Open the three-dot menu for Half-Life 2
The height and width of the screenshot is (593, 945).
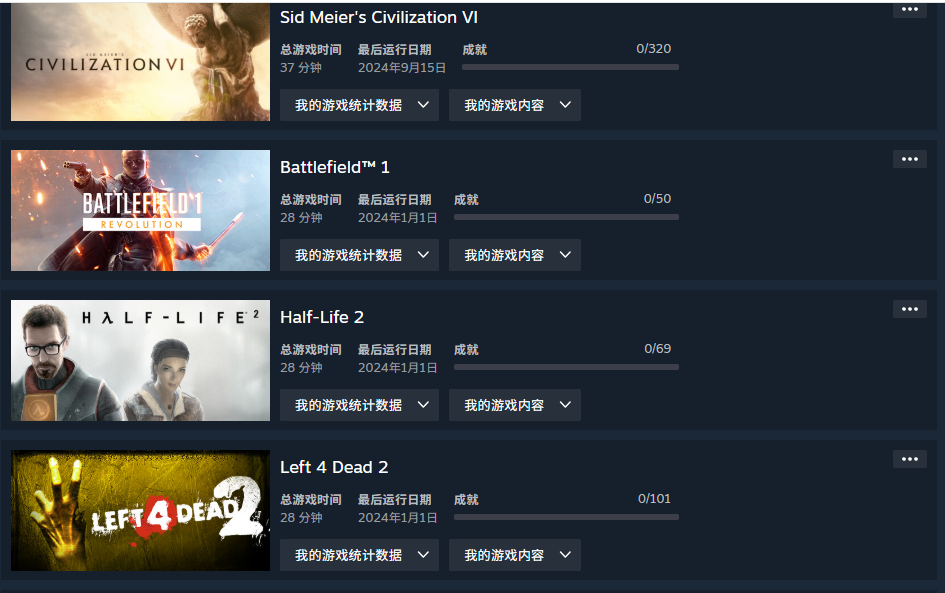tap(909, 309)
